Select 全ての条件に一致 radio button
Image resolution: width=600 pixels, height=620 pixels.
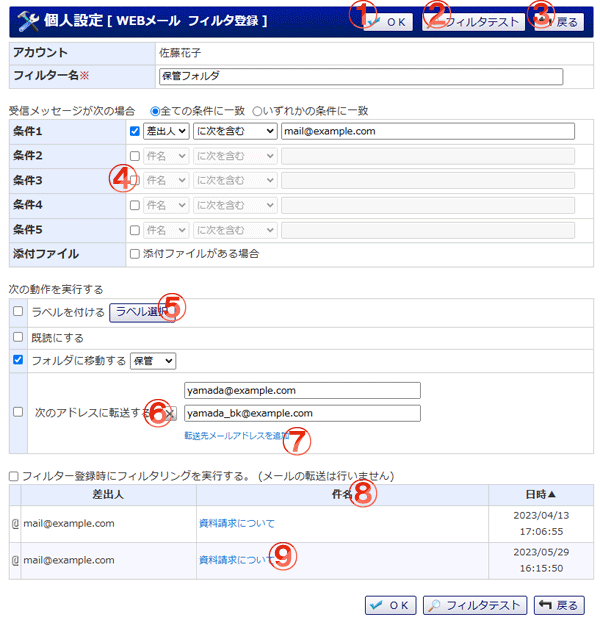coord(155,112)
